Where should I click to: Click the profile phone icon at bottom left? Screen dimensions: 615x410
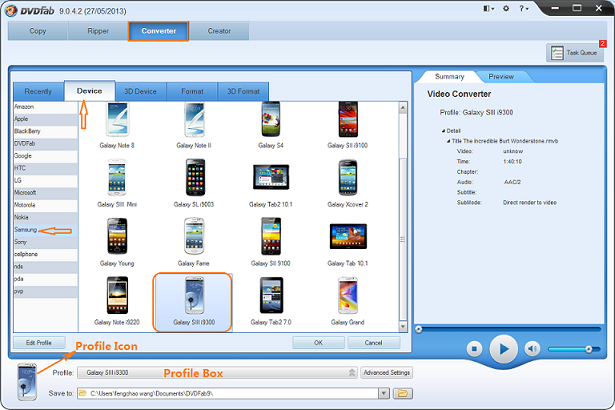click(27, 382)
